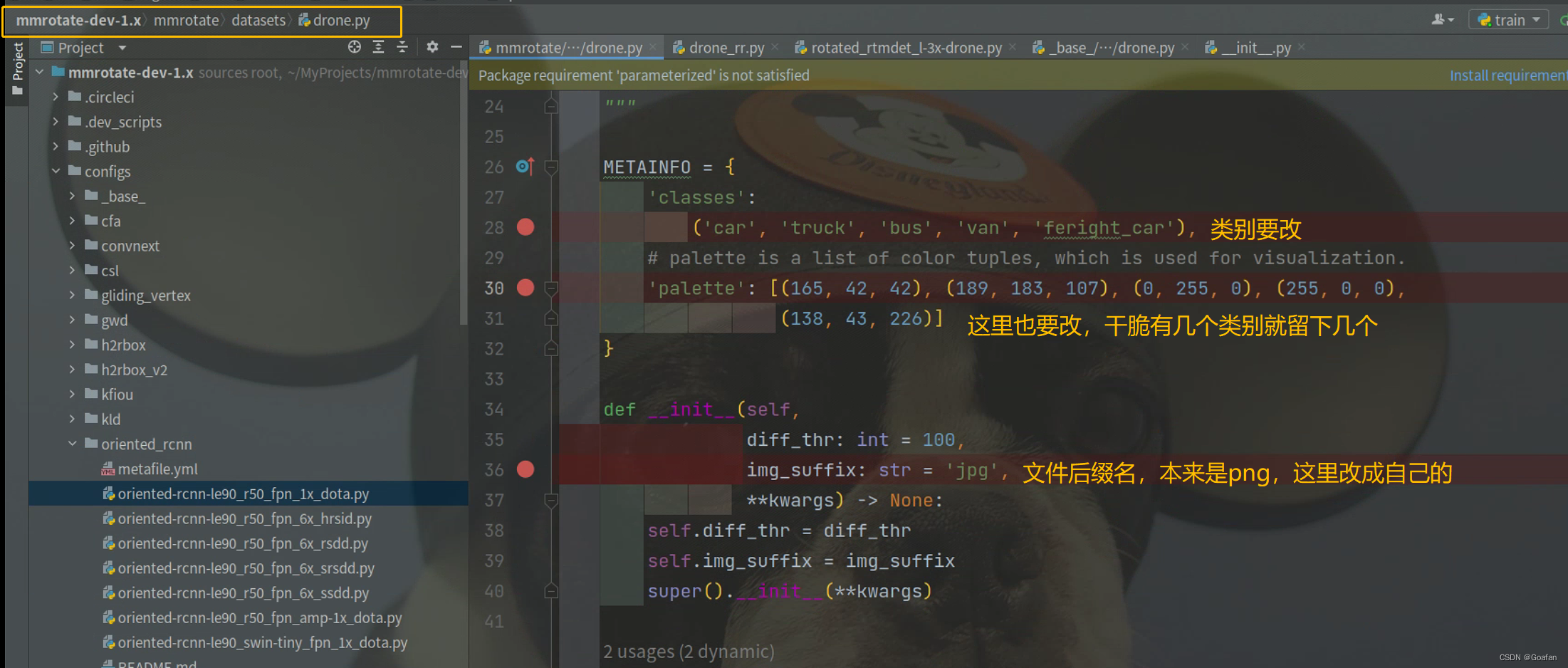Toggle the breakpoint on line 28
1568x668 pixels.
point(526,227)
